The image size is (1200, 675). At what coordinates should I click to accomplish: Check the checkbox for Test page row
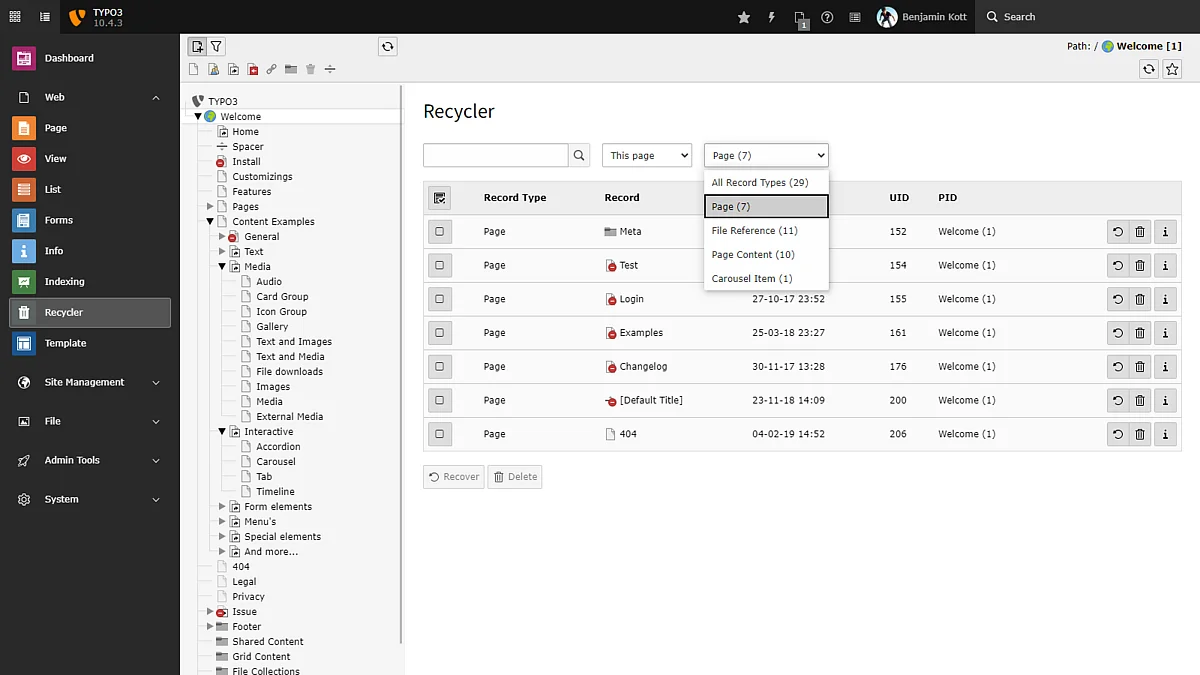tap(439, 266)
